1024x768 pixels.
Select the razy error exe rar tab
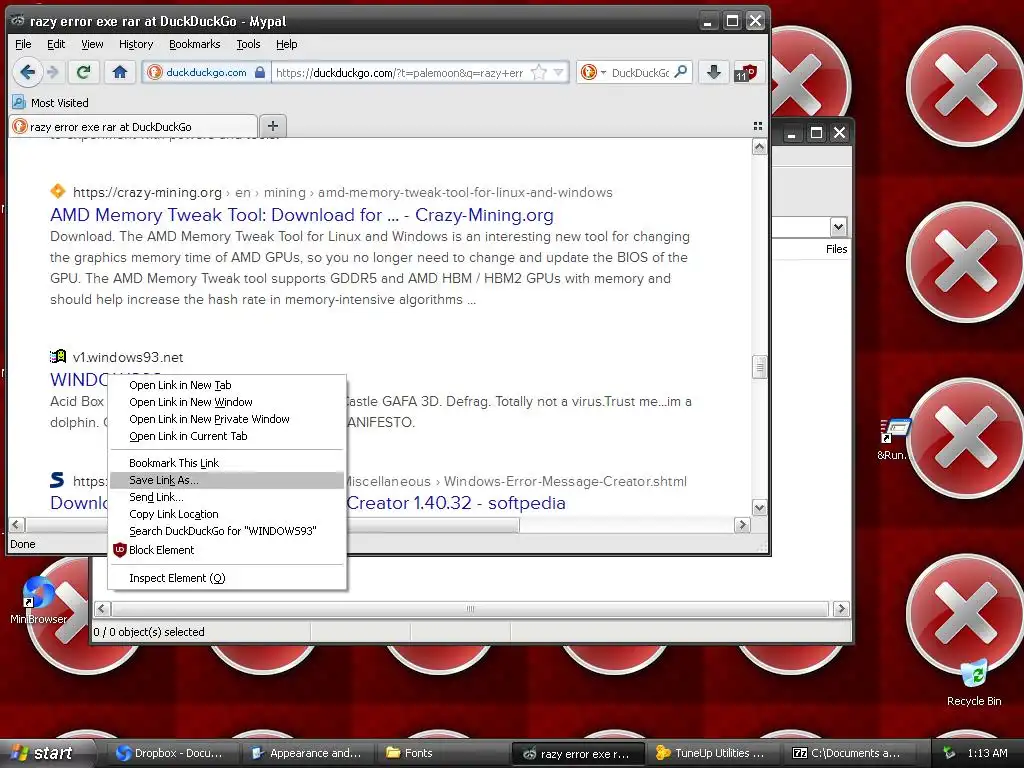[133, 127]
